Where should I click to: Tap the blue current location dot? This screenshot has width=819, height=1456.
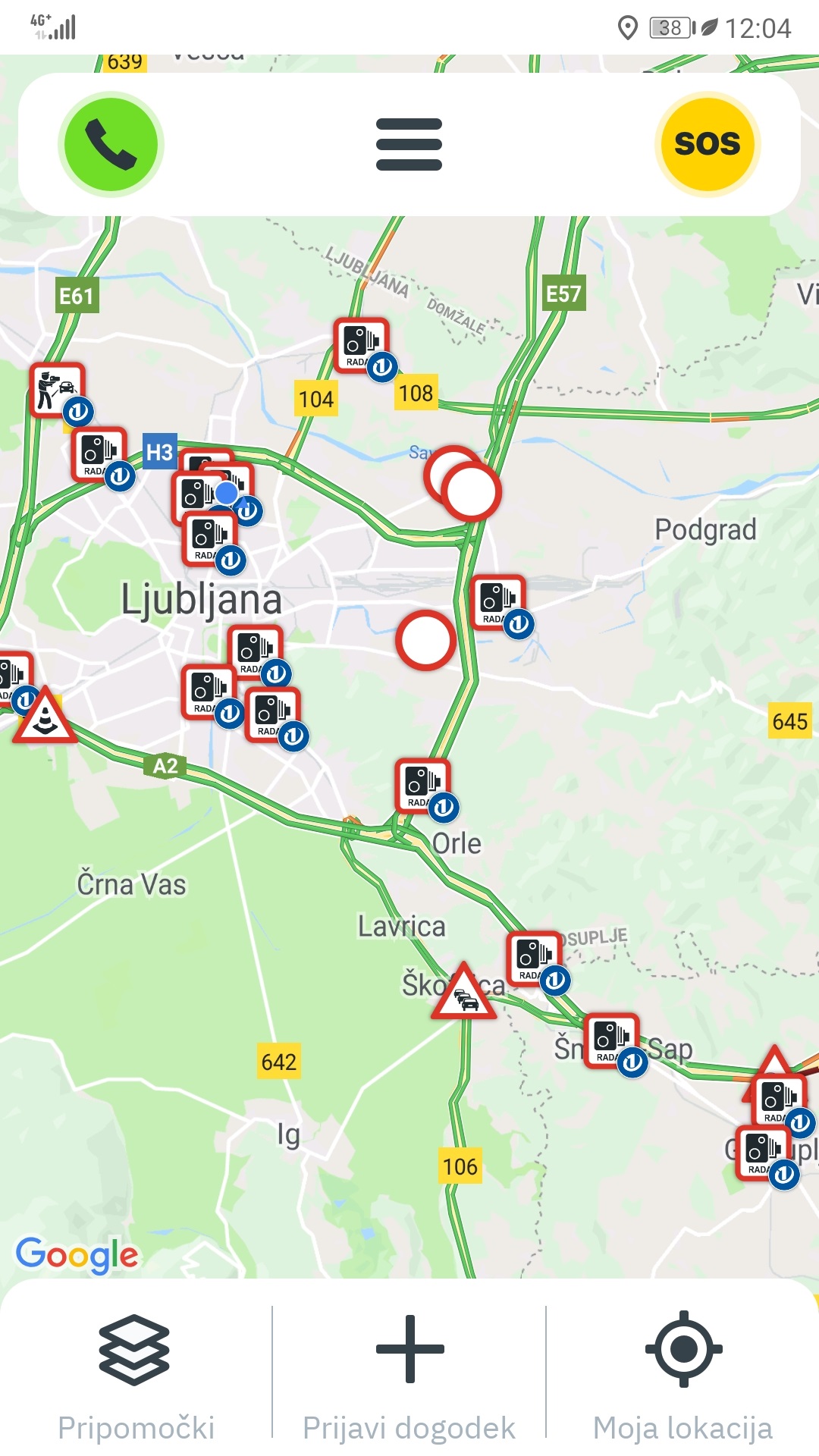(226, 494)
